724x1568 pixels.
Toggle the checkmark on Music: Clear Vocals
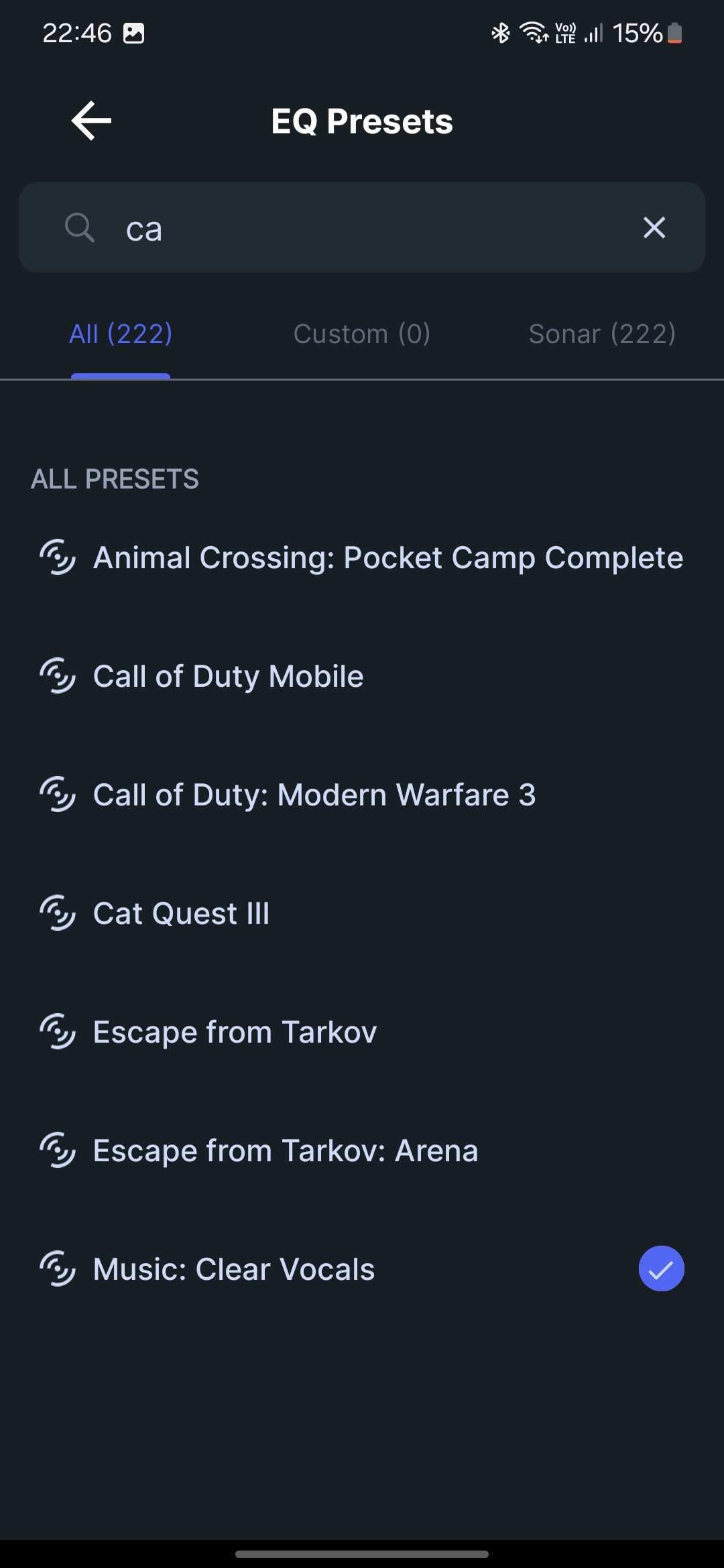tap(661, 1268)
